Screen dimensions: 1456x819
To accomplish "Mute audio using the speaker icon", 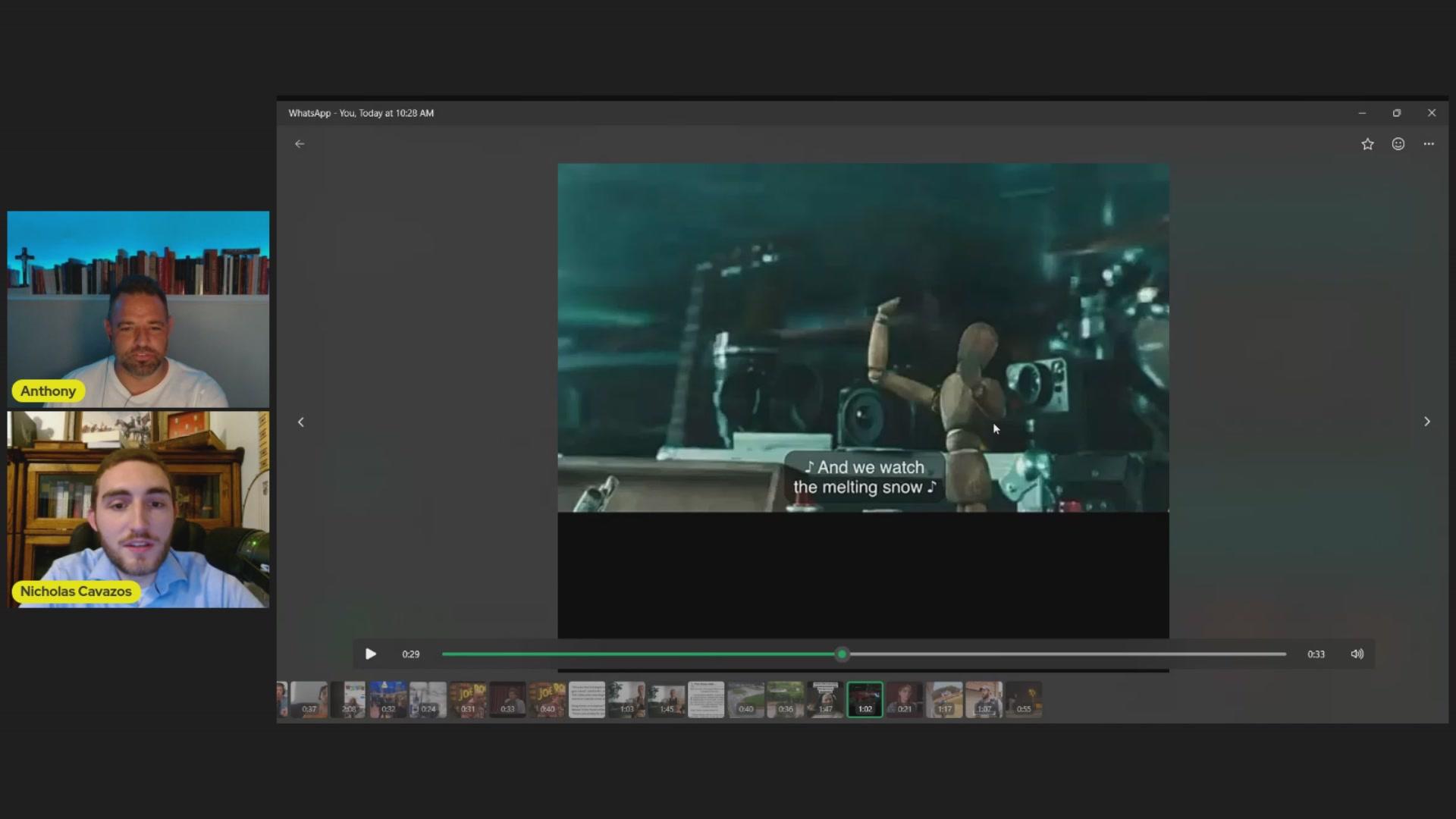I will [1357, 654].
